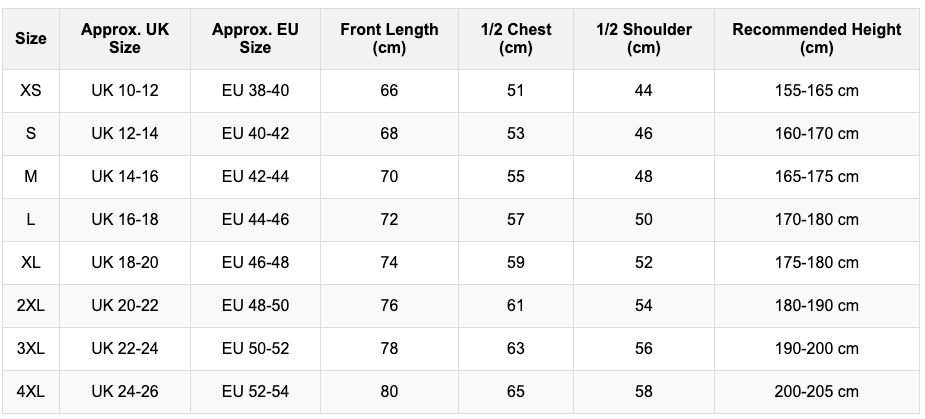
Task: Click the Size column header
Action: click(x=31, y=39)
